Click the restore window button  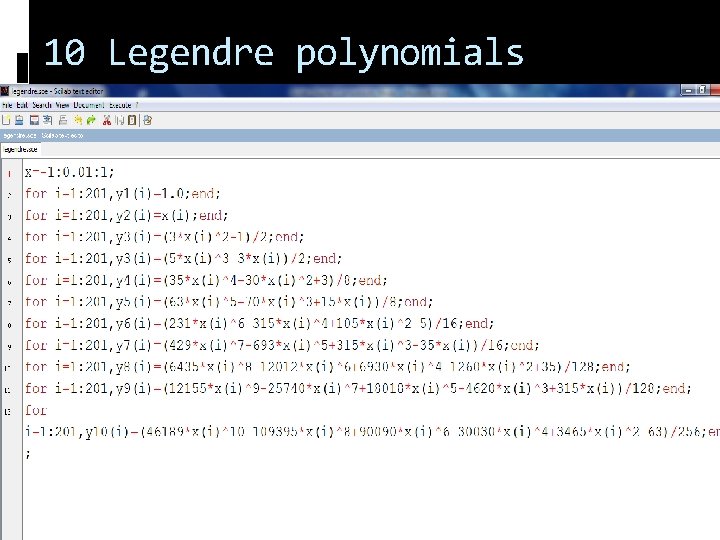pyautogui.click(x=702, y=90)
